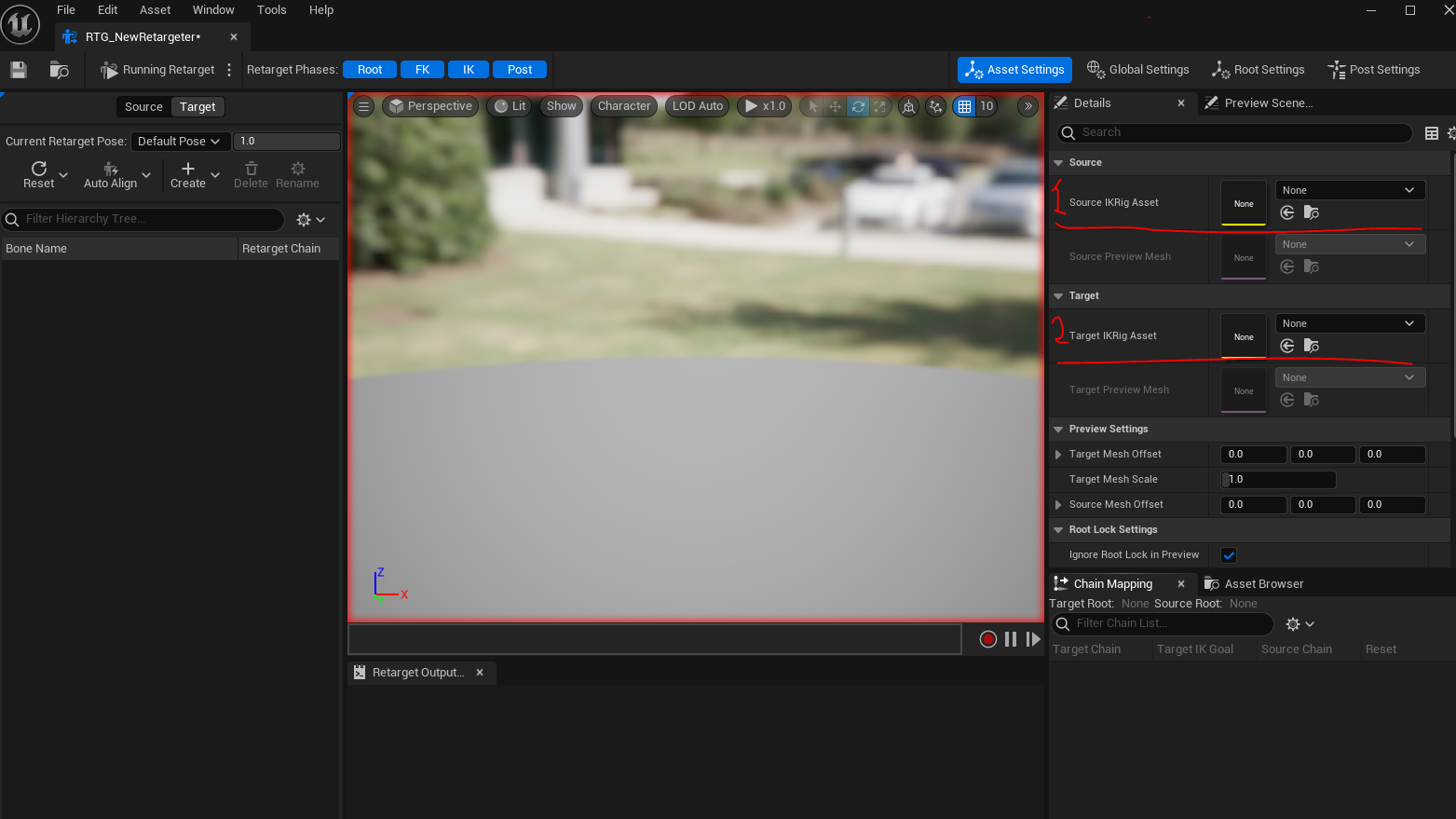The height and width of the screenshot is (819, 1456).
Task: Select the rotate gizmo tool
Action: pos(858,106)
